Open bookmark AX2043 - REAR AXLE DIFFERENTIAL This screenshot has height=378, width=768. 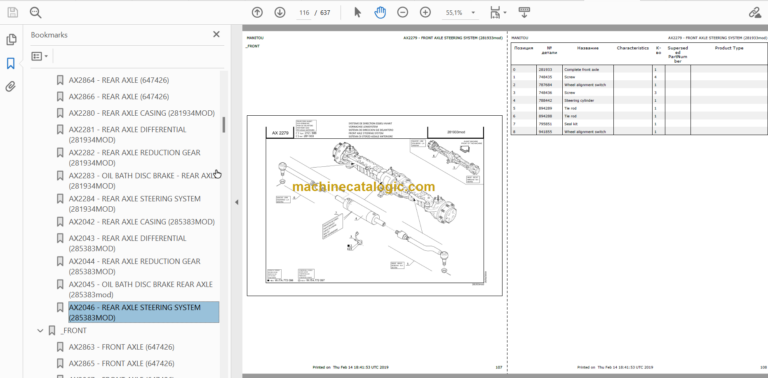(x=127, y=243)
